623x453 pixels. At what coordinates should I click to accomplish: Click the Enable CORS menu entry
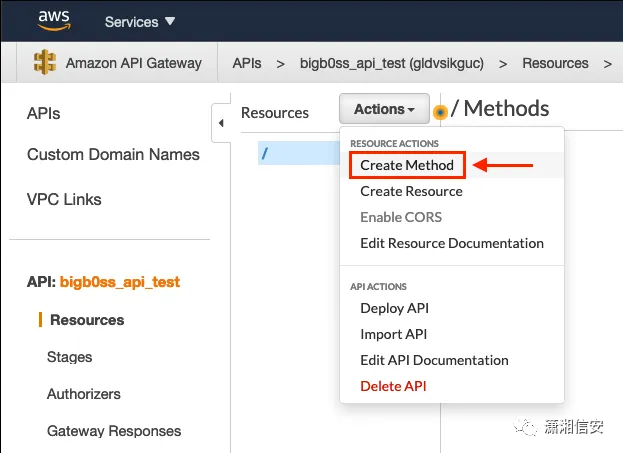coord(401,217)
